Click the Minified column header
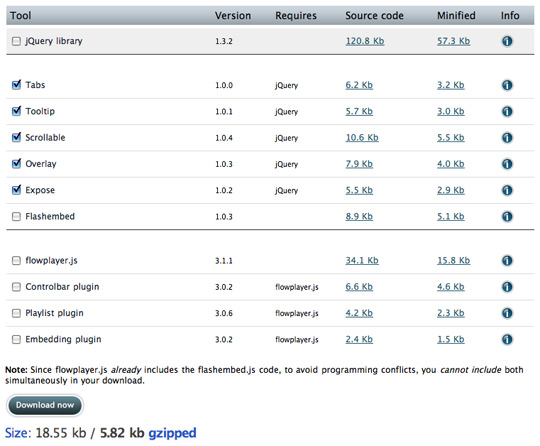 point(456,15)
